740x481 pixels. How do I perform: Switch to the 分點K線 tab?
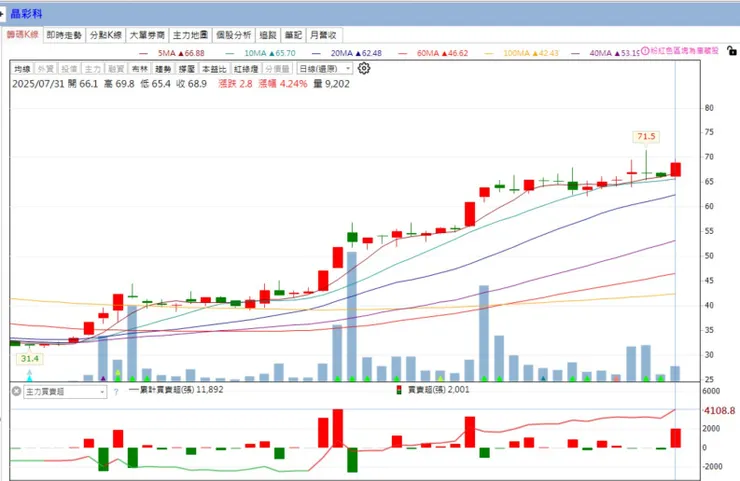pos(106,35)
